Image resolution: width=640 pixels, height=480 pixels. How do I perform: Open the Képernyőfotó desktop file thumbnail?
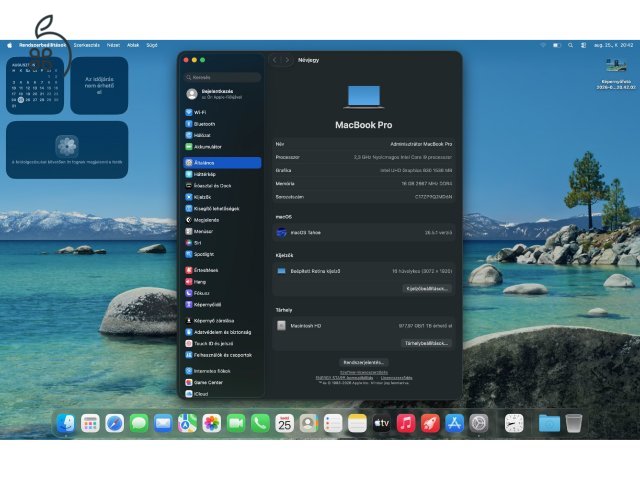click(x=616, y=65)
